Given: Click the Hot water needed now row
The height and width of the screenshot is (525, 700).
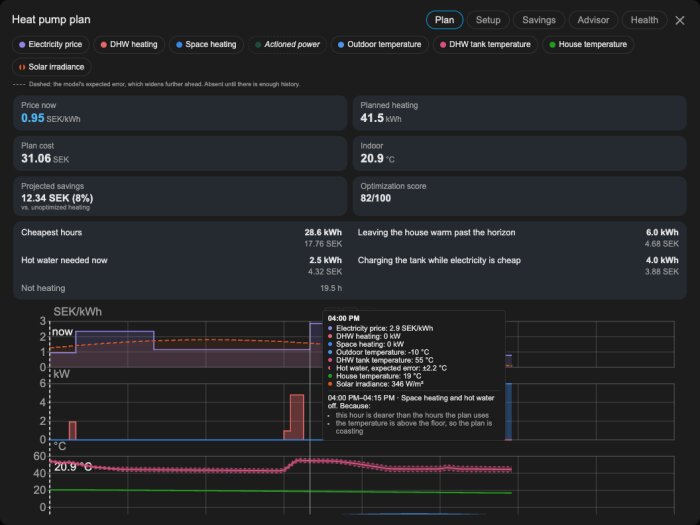Looking at the screenshot, I should click(181, 266).
